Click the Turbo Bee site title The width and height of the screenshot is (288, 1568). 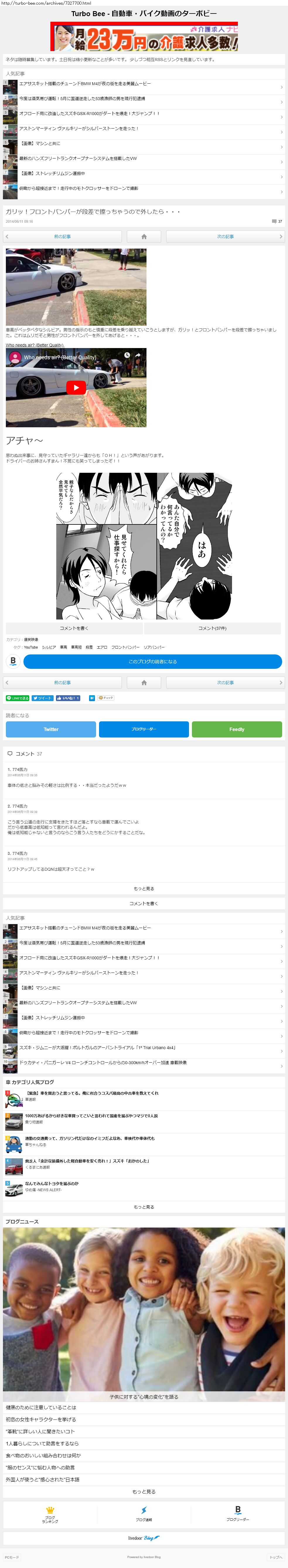pos(144,13)
